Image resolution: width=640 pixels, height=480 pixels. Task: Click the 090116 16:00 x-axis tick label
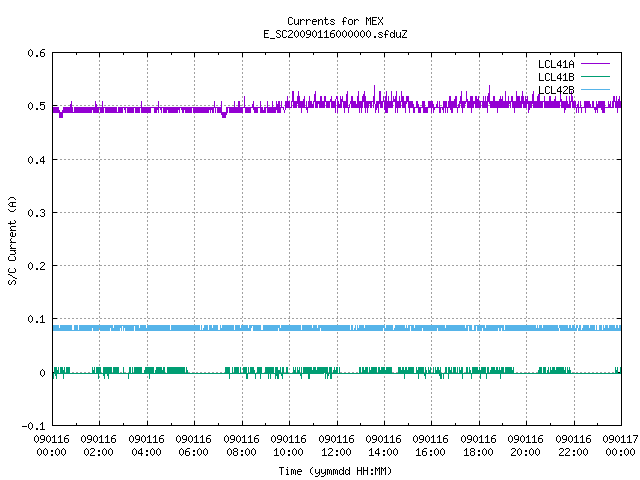tap(430, 446)
